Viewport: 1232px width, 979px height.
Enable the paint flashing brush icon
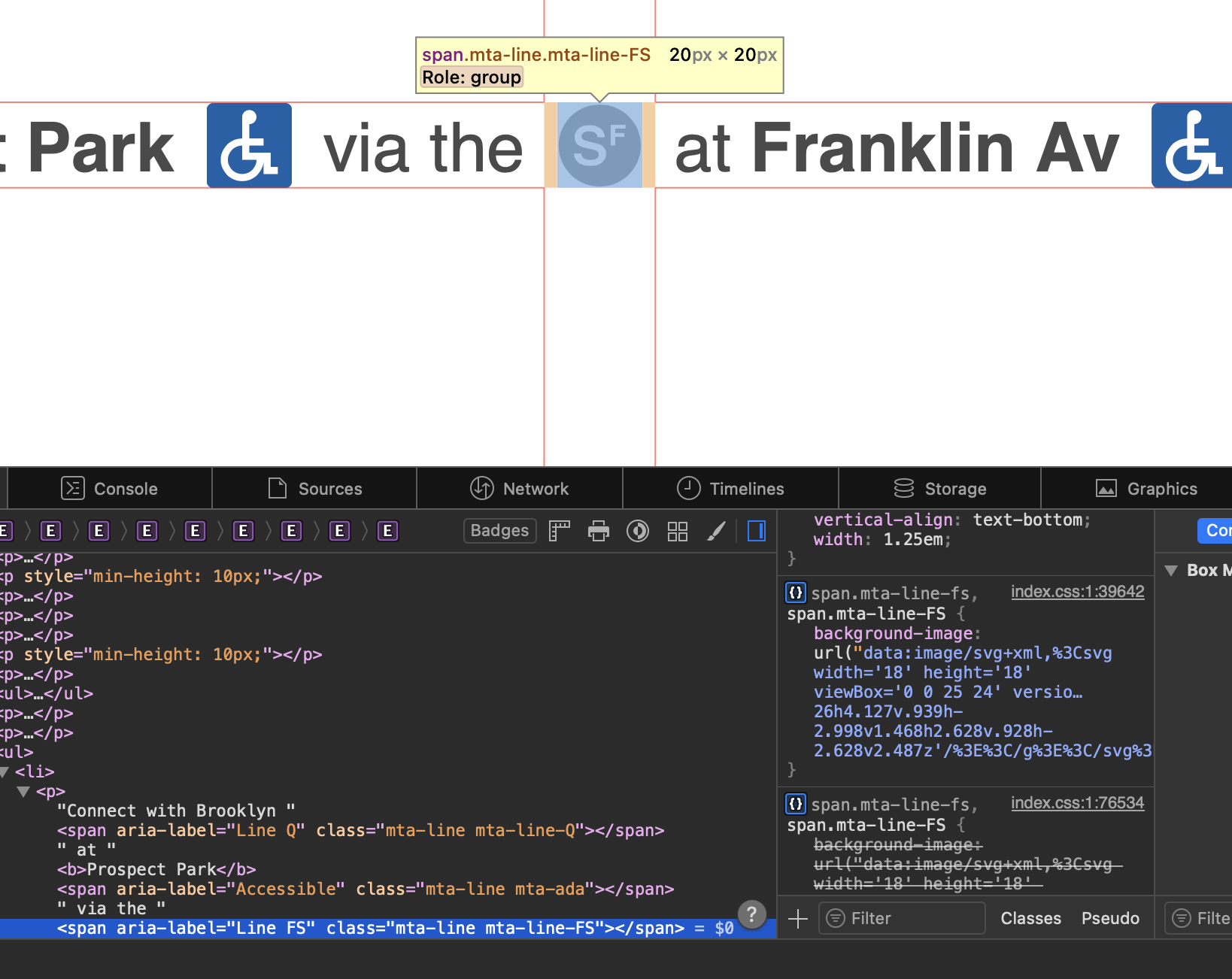pos(717,531)
